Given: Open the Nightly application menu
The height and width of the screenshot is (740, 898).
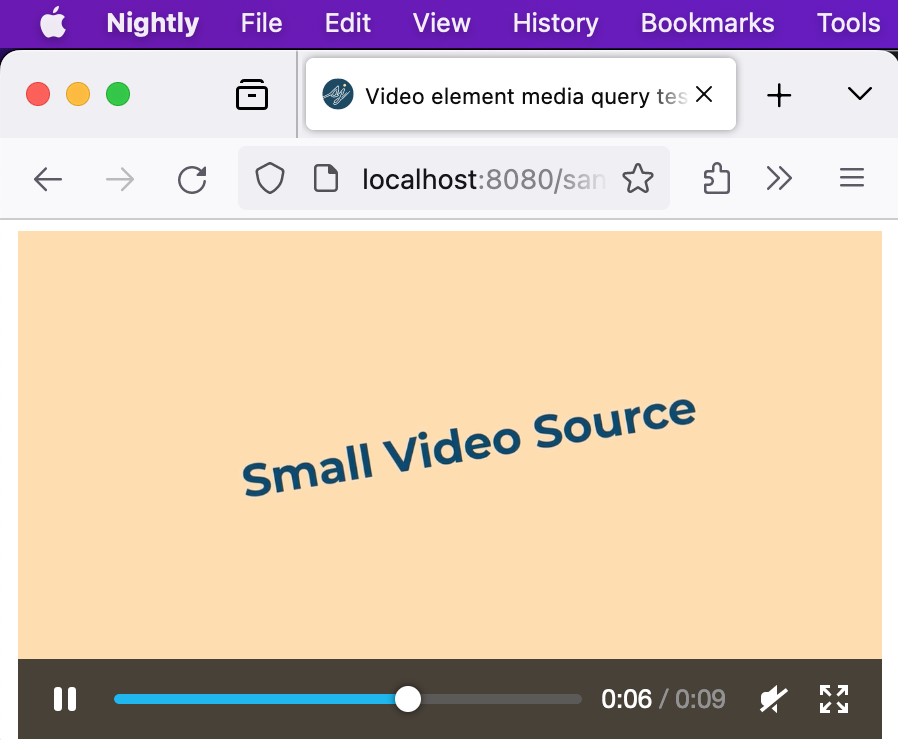Looking at the screenshot, I should click(152, 23).
